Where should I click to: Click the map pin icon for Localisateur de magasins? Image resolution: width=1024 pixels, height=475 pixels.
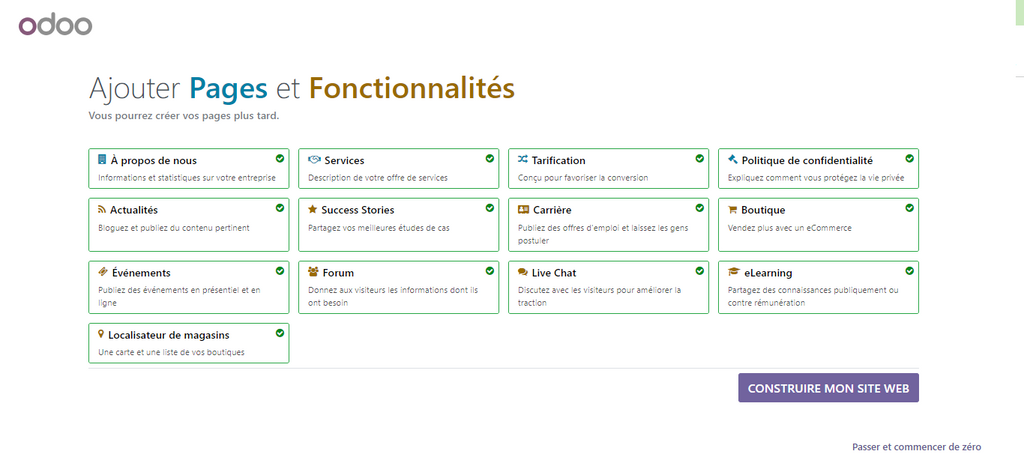point(101,334)
